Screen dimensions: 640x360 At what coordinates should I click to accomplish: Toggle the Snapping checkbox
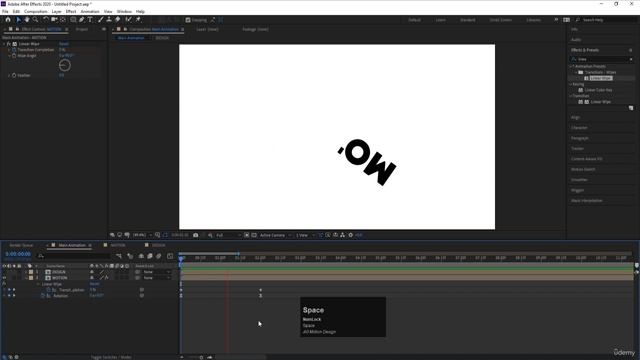click(188, 20)
